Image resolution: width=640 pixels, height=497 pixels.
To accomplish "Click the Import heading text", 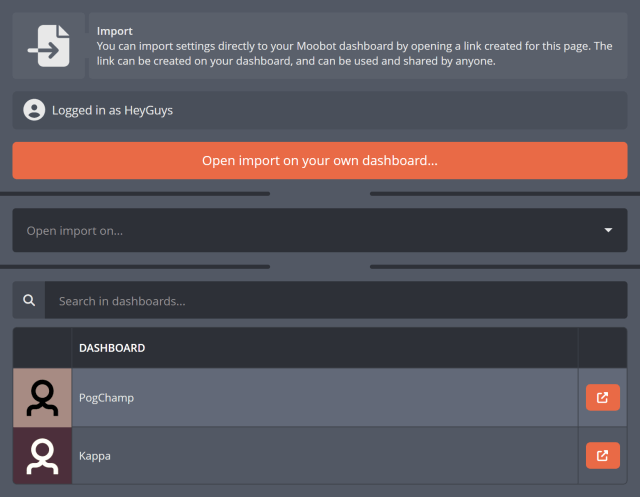I will click(115, 31).
